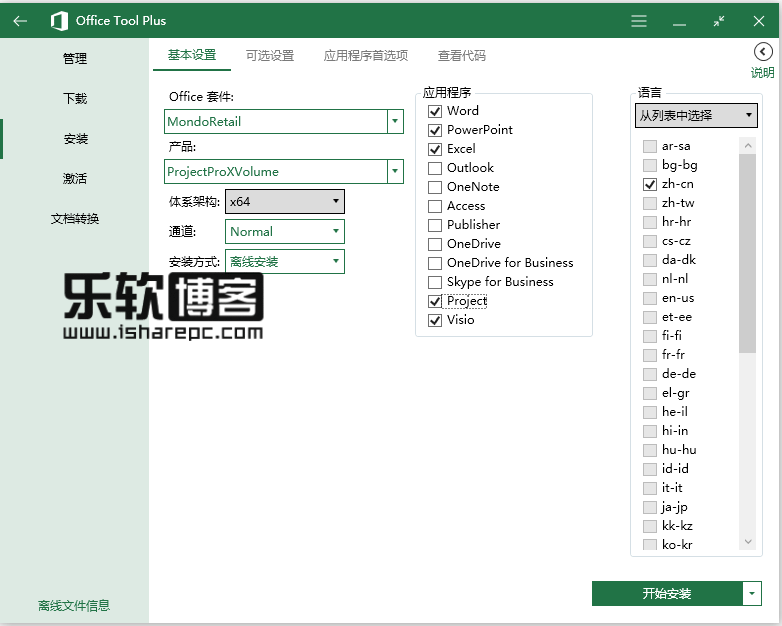
Task: Check the OneDrive for Business checkbox
Action: pos(435,263)
